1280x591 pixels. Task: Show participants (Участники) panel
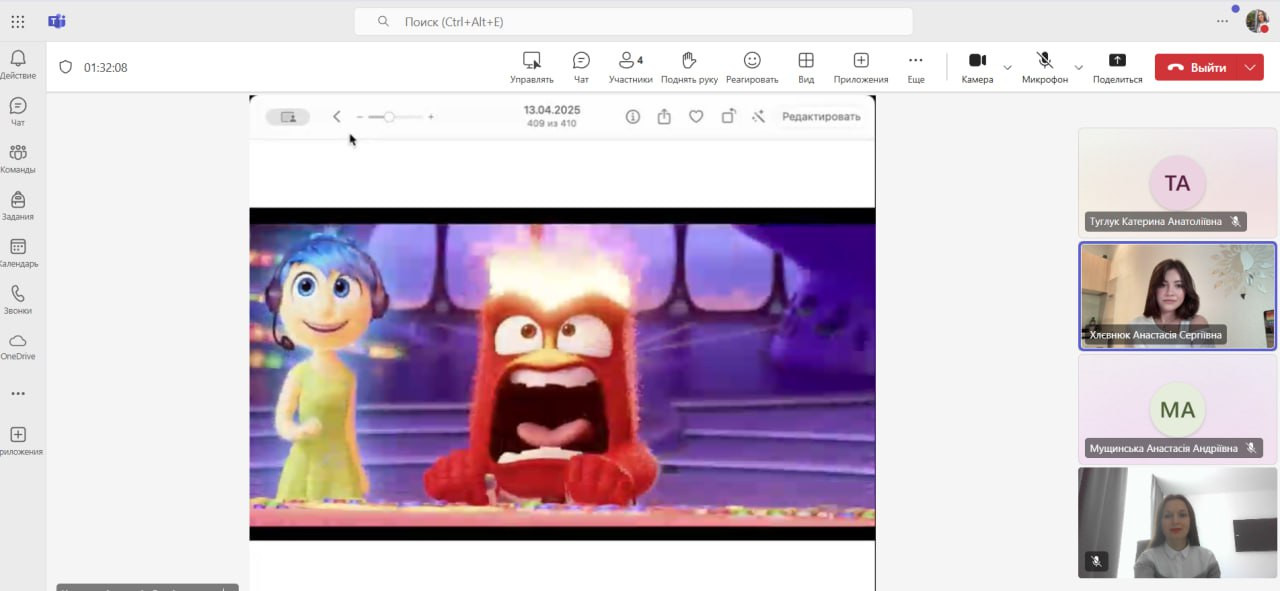coord(631,67)
